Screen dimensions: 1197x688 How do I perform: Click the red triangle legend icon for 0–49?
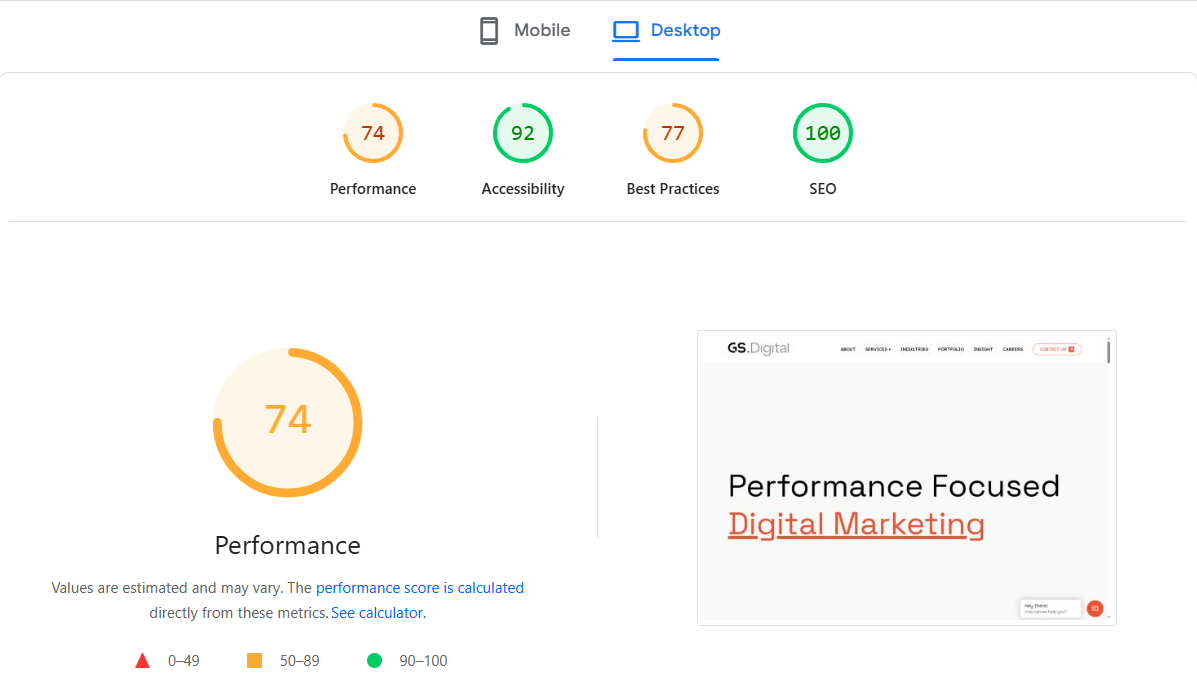tap(143, 660)
